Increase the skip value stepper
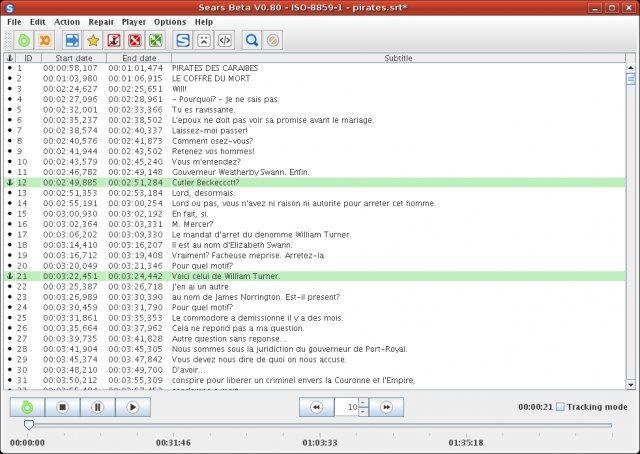The width and height of the screenshot is (640, 454). coord(363,403)
